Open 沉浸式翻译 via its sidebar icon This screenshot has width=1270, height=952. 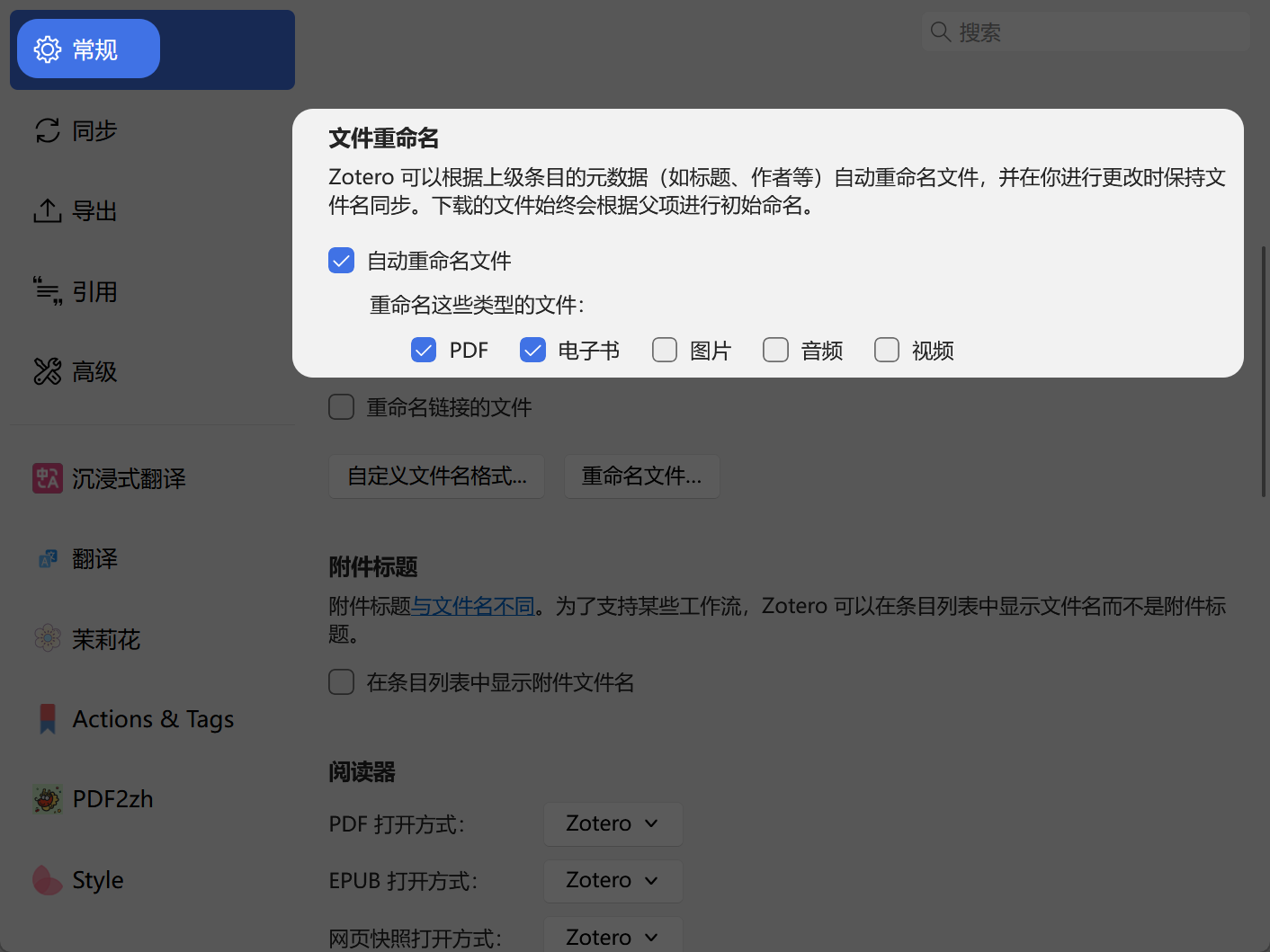point(47,478)
